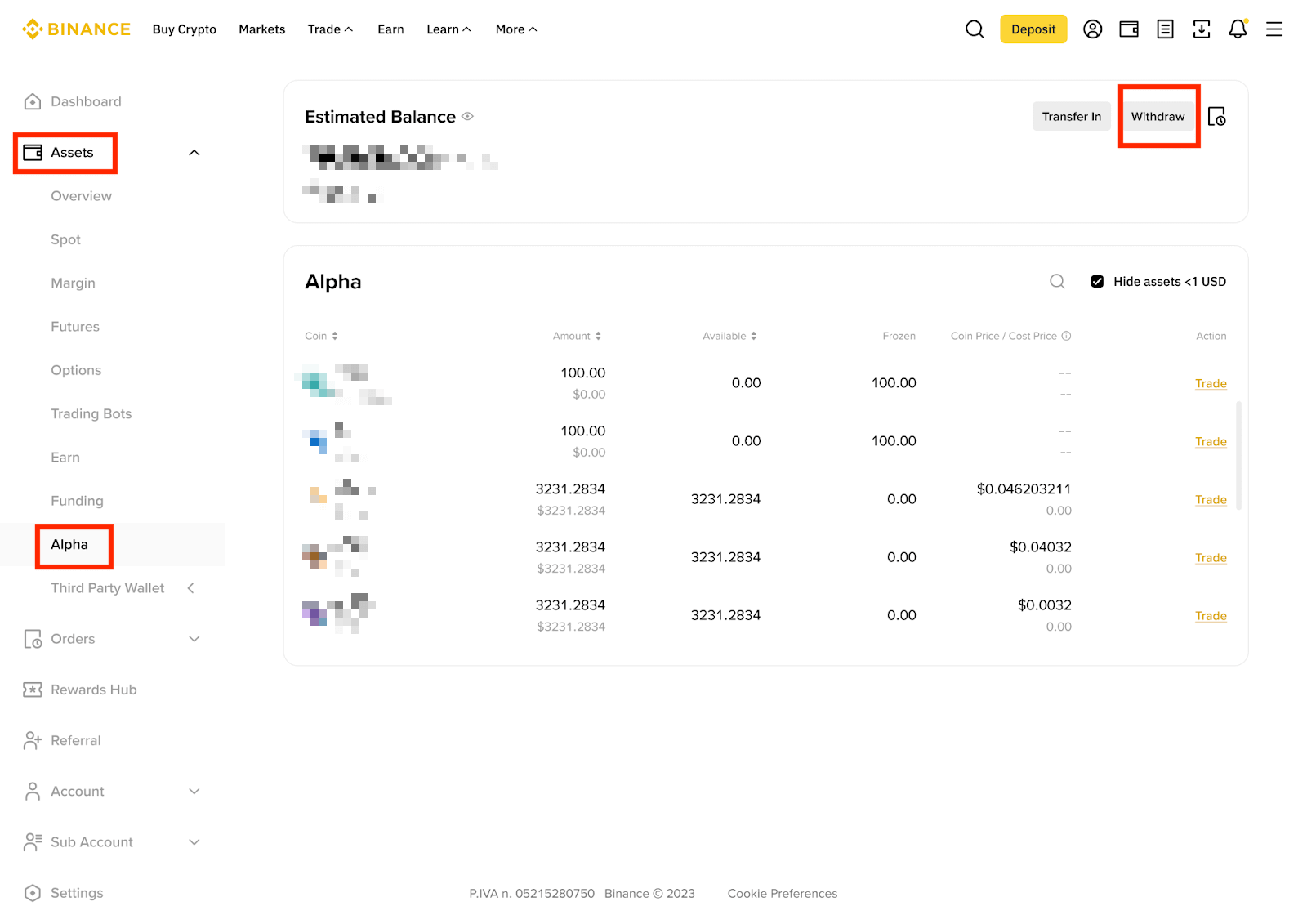Click the Frozen column header
Image resolution: width=1307 pixels, height=924 pixels.
(899, 336)
